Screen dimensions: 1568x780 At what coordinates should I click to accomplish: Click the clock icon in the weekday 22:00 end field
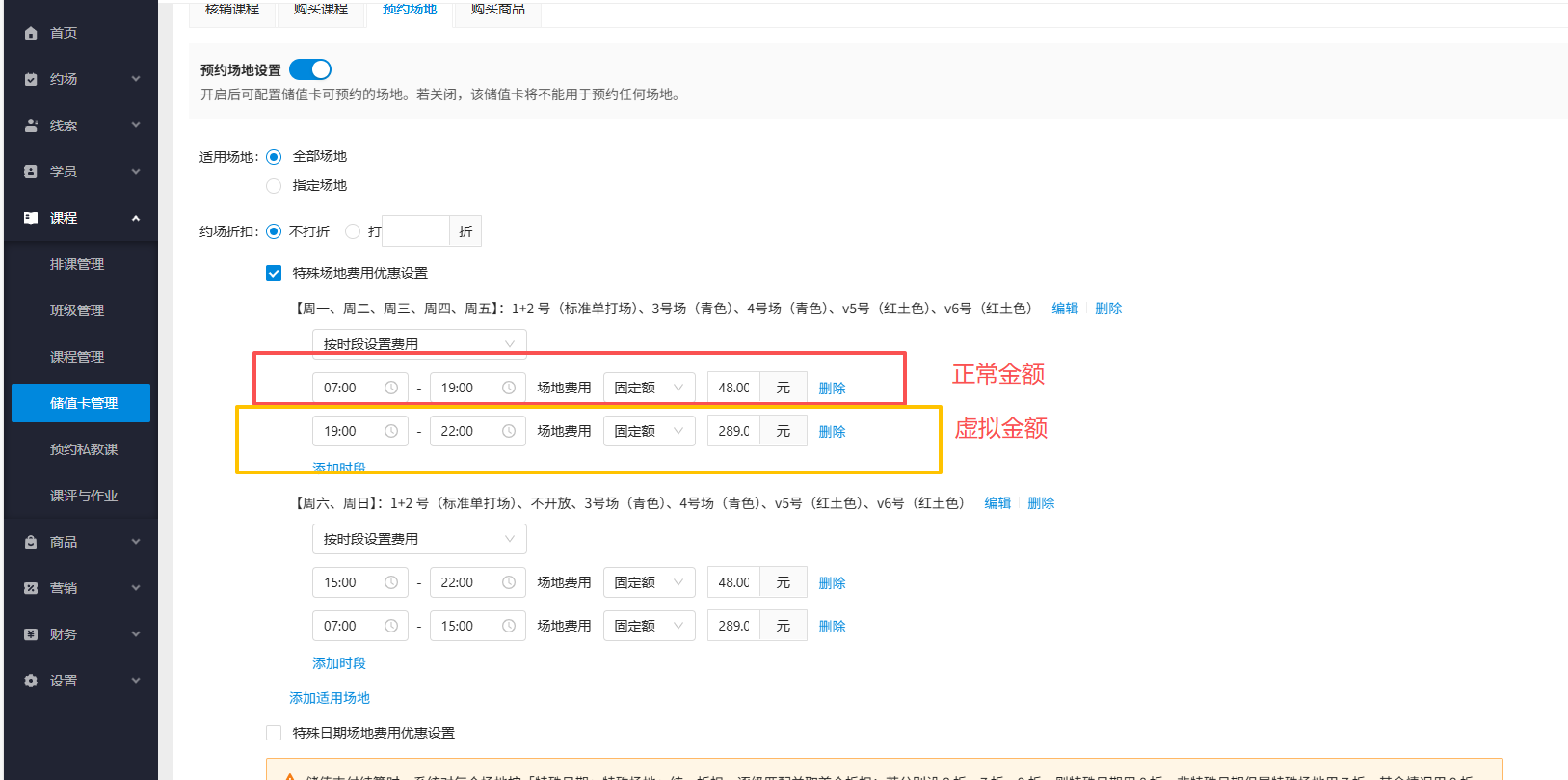click(509, 431)
